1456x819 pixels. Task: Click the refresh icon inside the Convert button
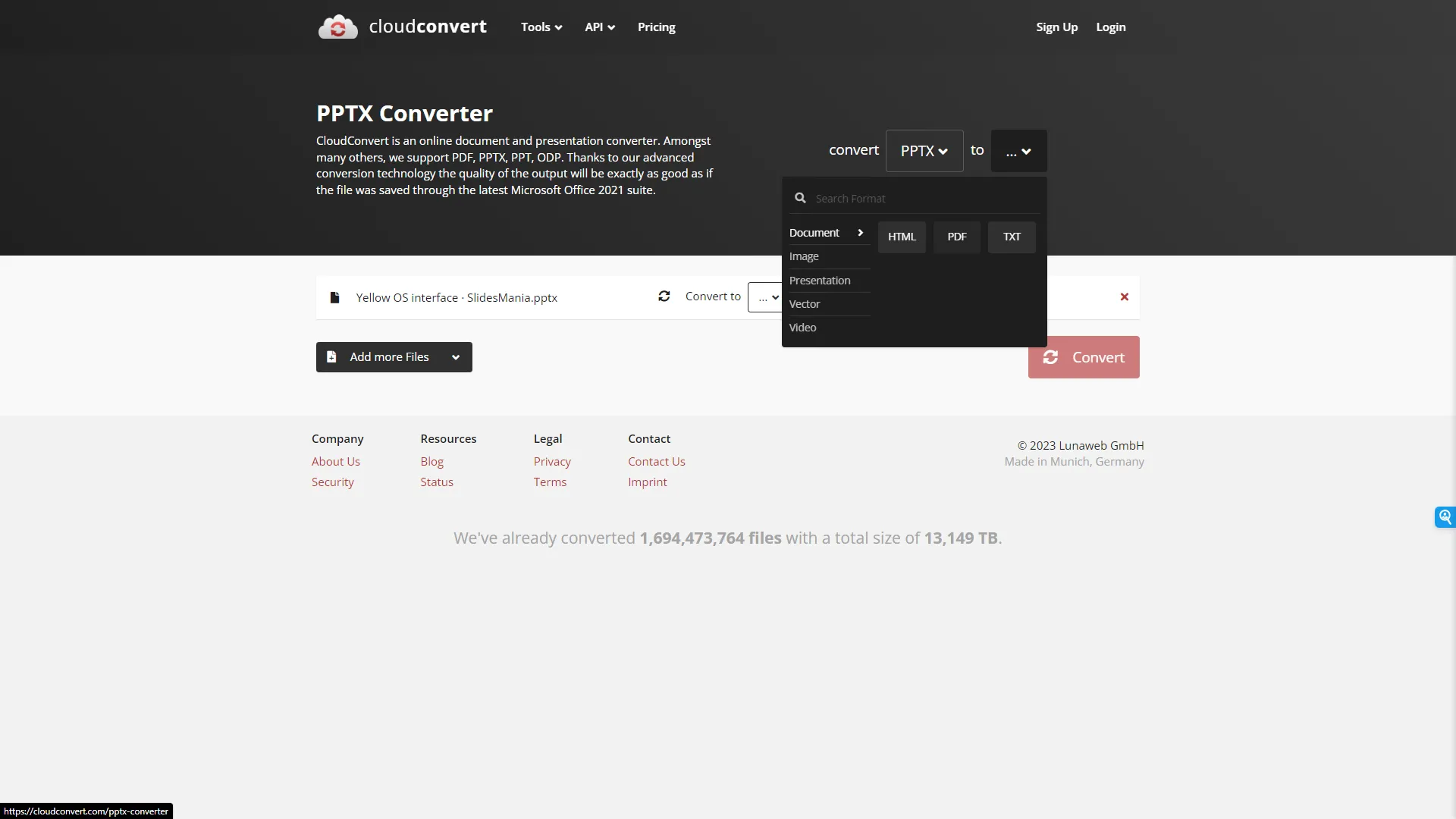tap(1051, 356)
